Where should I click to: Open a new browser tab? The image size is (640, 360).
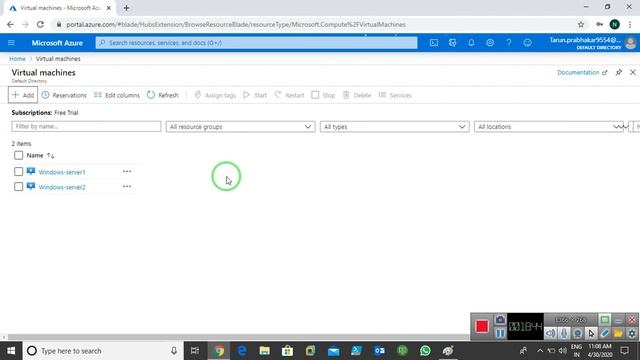[126, 8]
